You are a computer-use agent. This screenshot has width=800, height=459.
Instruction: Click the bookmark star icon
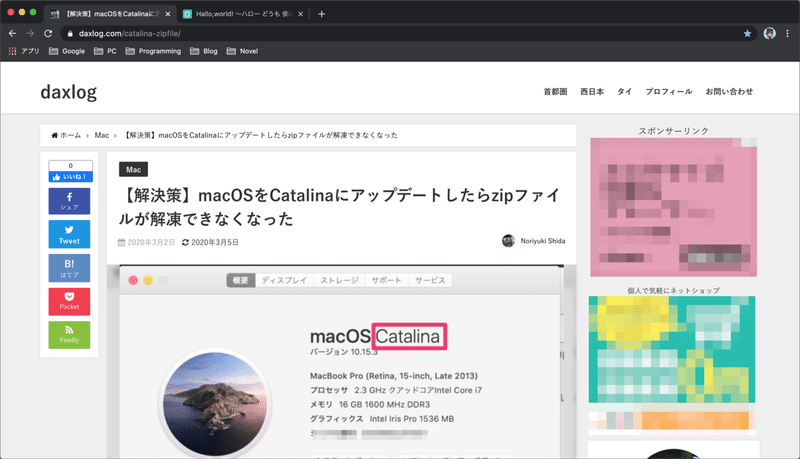point(747,34)
